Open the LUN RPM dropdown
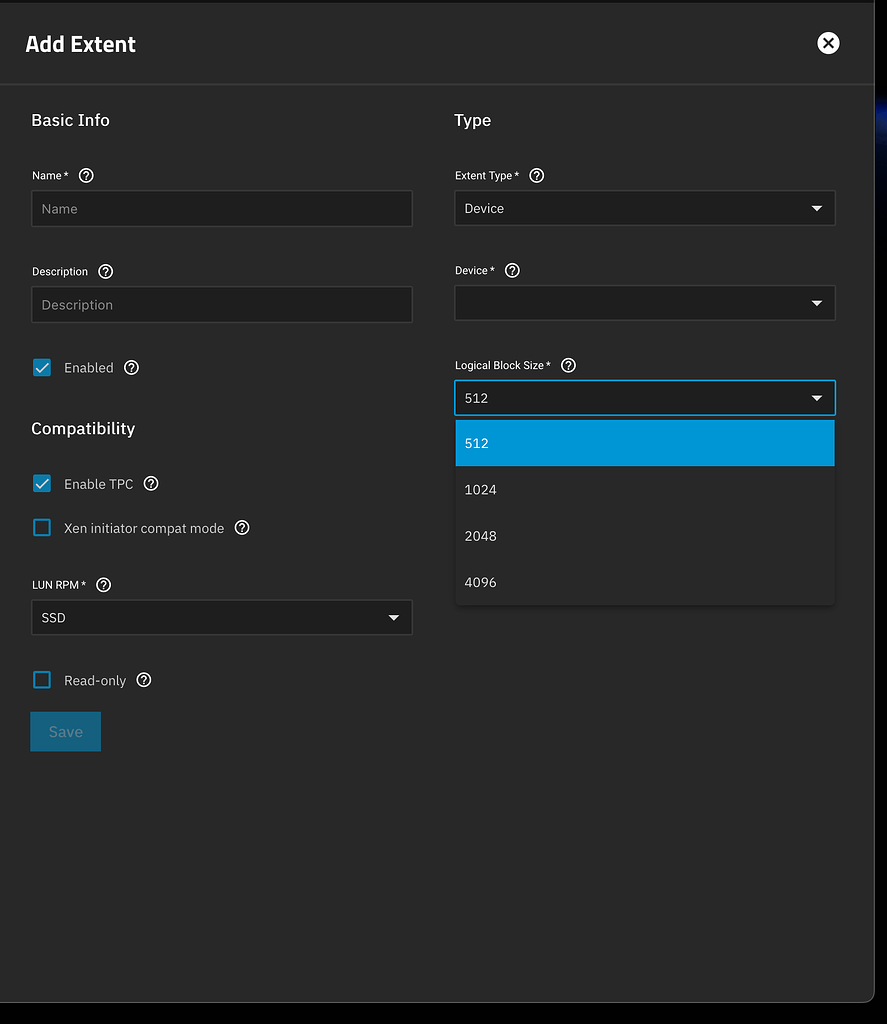Screen dimensions: 887x1024 tap(221, 617)
